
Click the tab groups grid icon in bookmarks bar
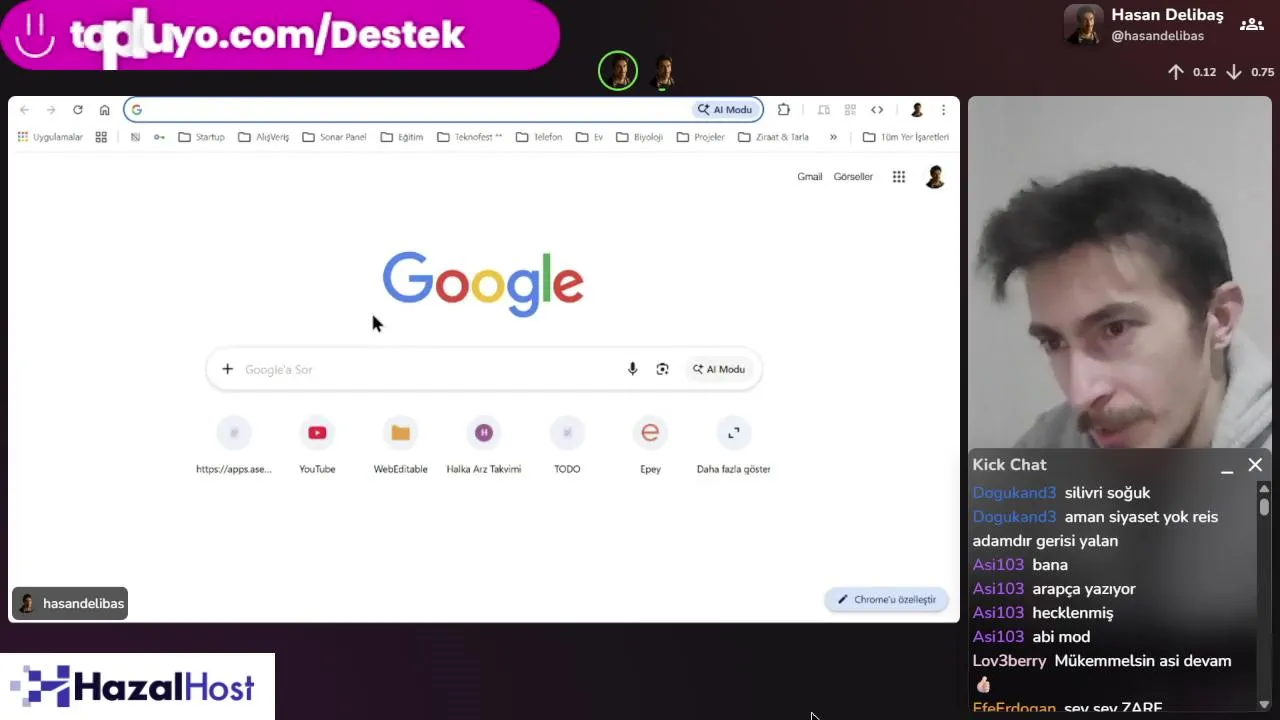101,137
